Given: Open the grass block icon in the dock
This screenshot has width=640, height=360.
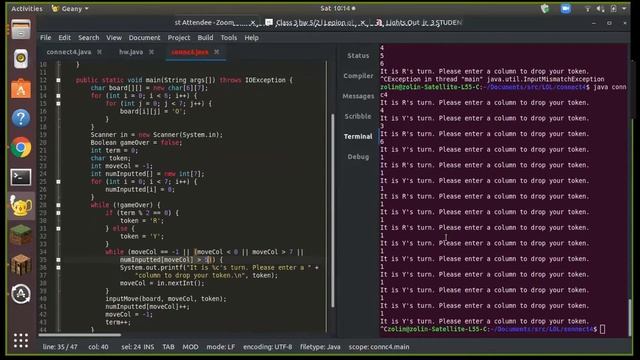Looking at the screenshot, I should click(21, 235).
